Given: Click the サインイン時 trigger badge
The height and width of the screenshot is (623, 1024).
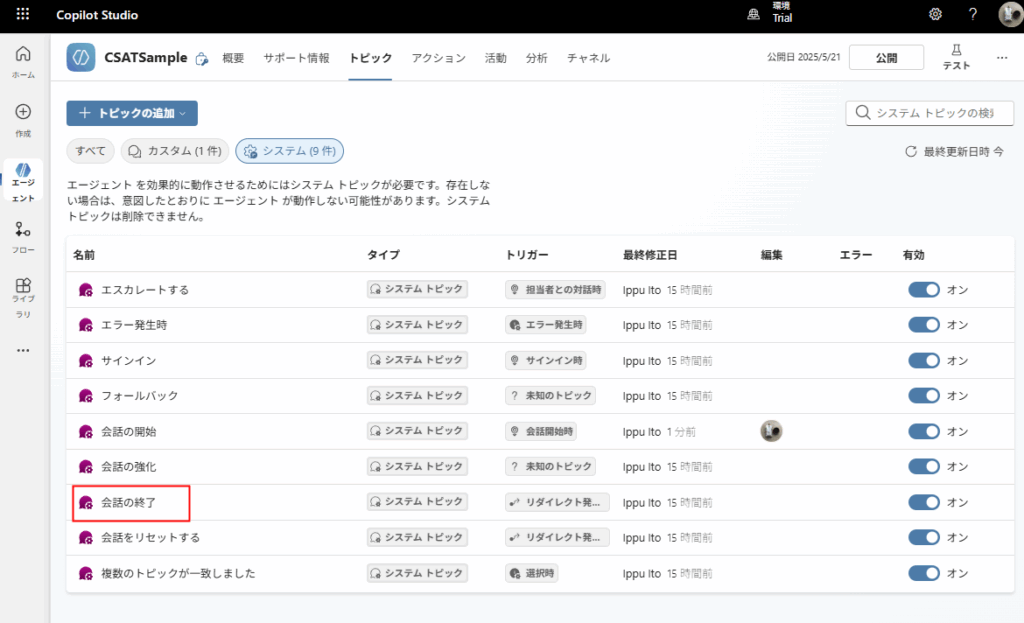Looking at the screenshot, I should [545, 360].
